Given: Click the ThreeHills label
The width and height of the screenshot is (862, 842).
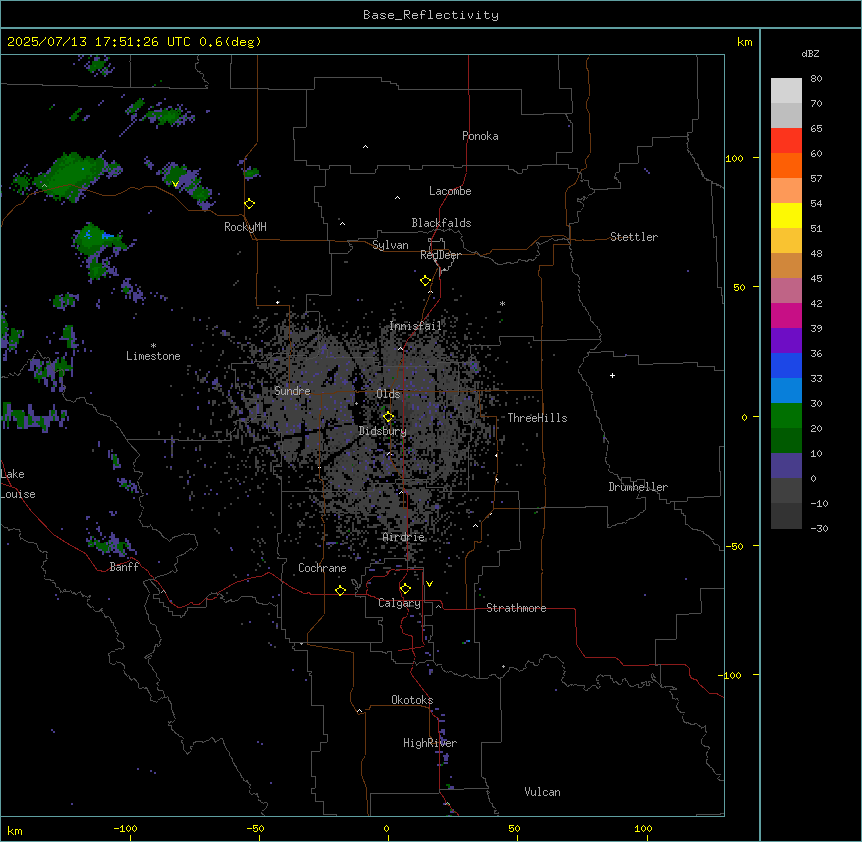Looking at the screenshot, I should coord(537,418).
